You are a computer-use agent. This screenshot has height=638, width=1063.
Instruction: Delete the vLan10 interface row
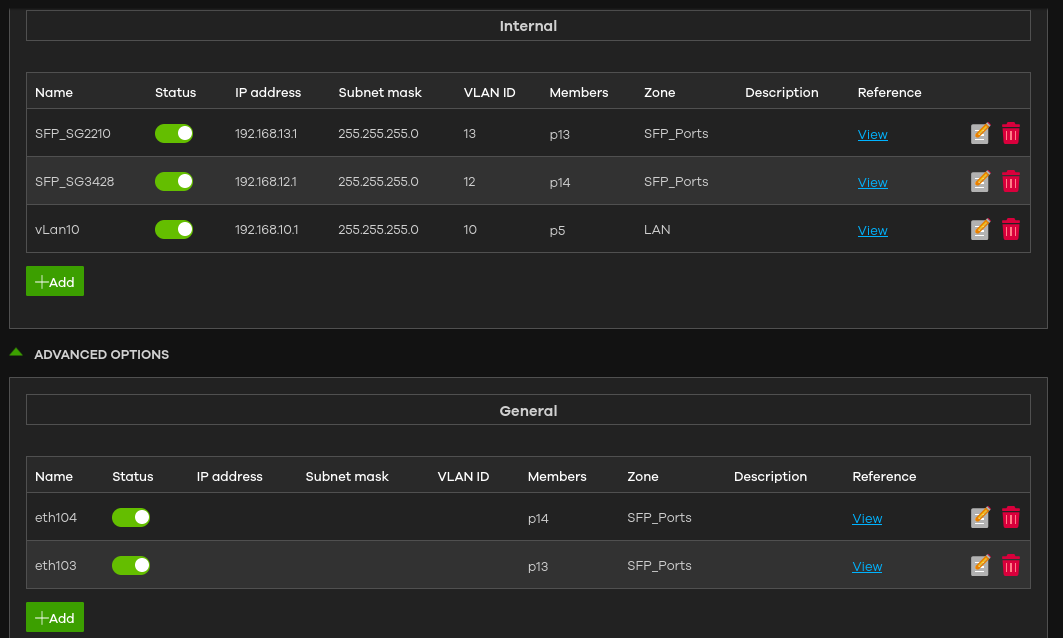[x=1011, y=230]
